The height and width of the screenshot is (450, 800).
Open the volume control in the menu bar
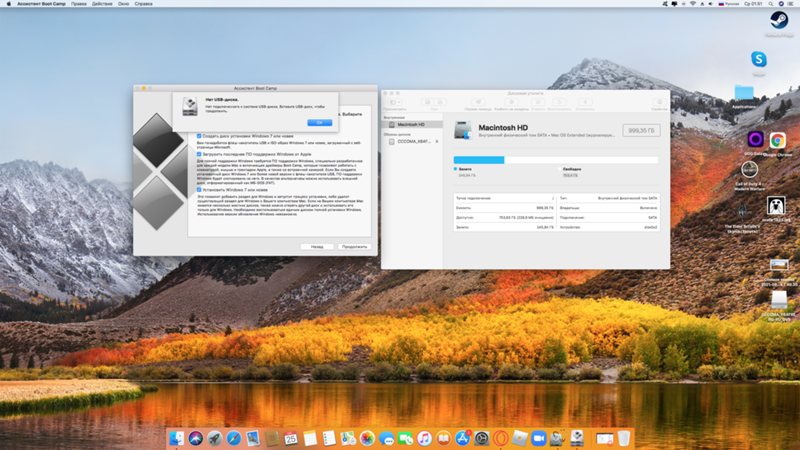coord(711,4)
